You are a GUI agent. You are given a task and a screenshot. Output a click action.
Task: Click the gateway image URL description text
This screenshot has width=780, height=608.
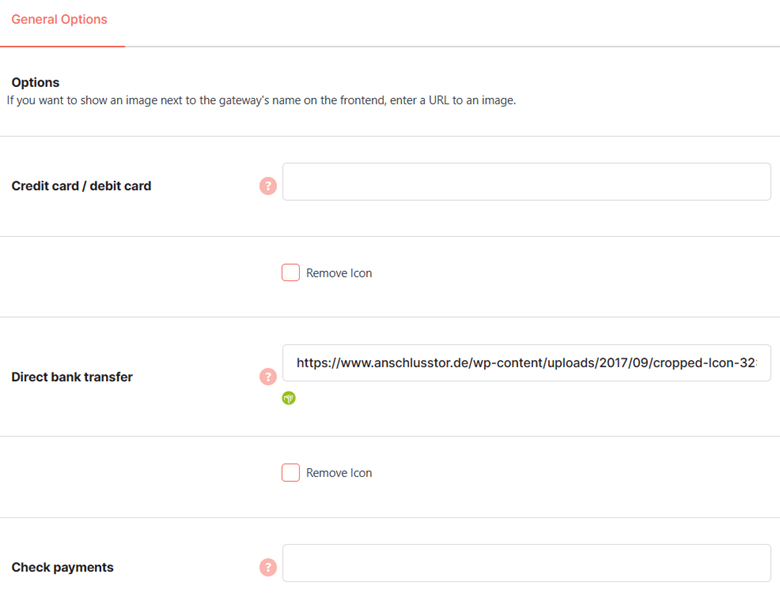pos(261,101)
